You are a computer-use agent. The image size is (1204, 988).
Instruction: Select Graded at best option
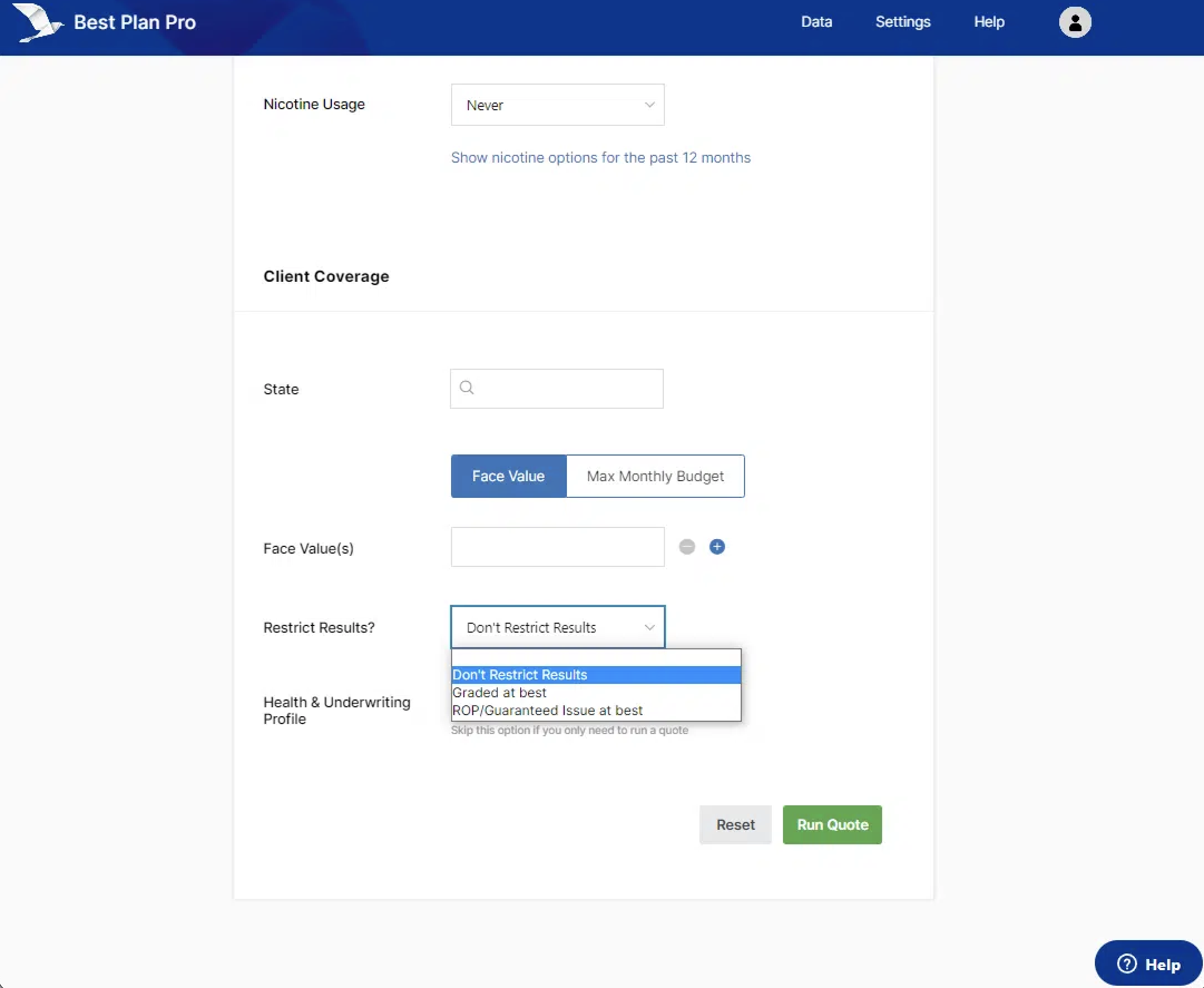(499, 693)
